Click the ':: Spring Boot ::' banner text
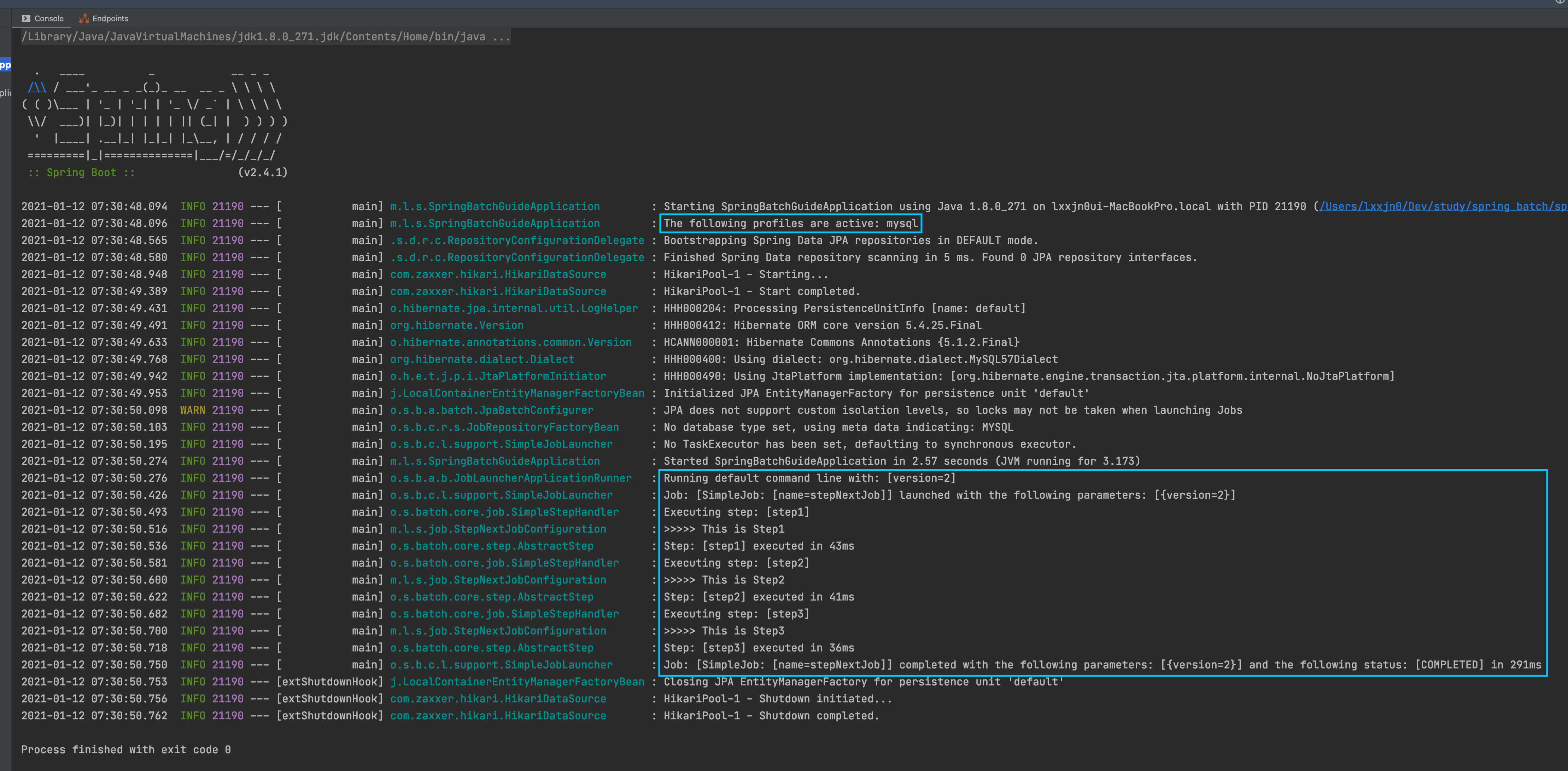Viewport: 1568px width, 771px height. click(82, 172)
